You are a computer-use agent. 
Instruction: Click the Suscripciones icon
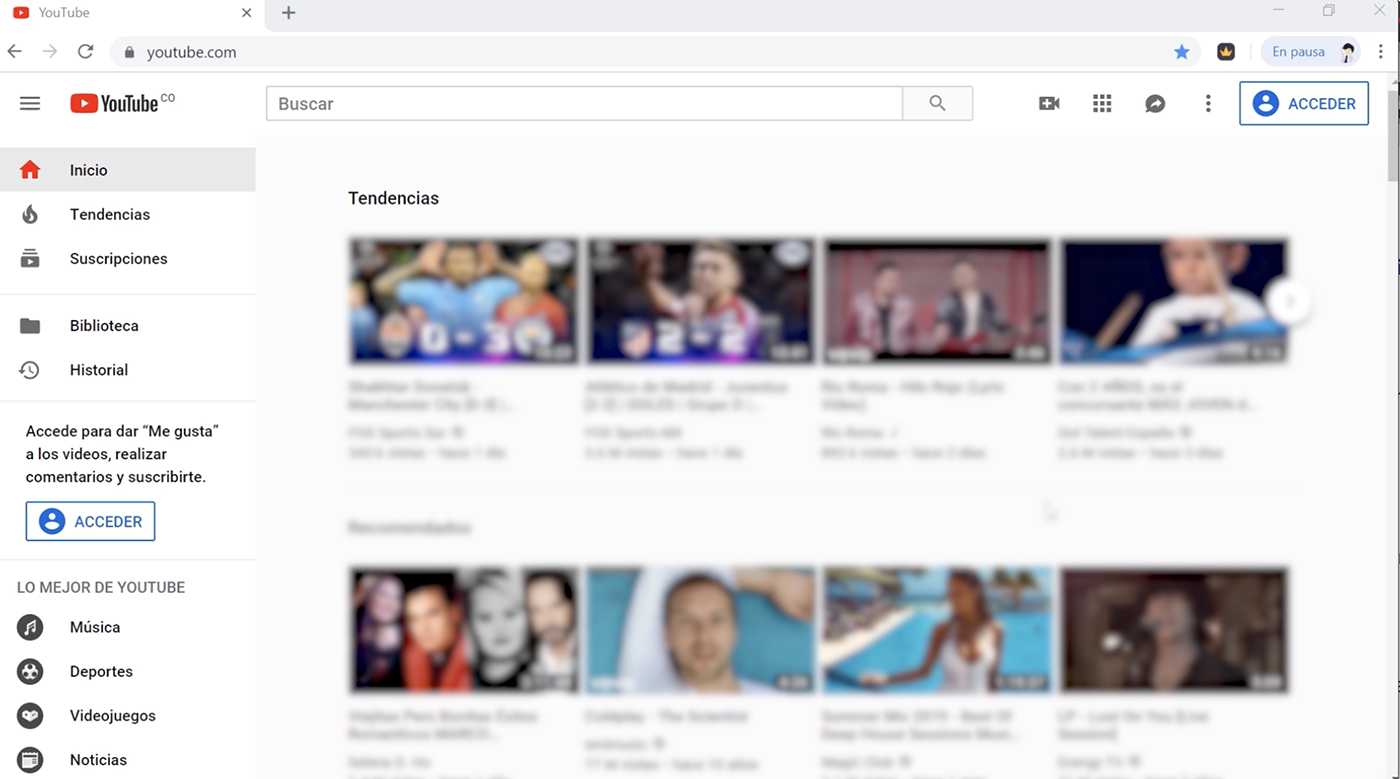[30, 258]
